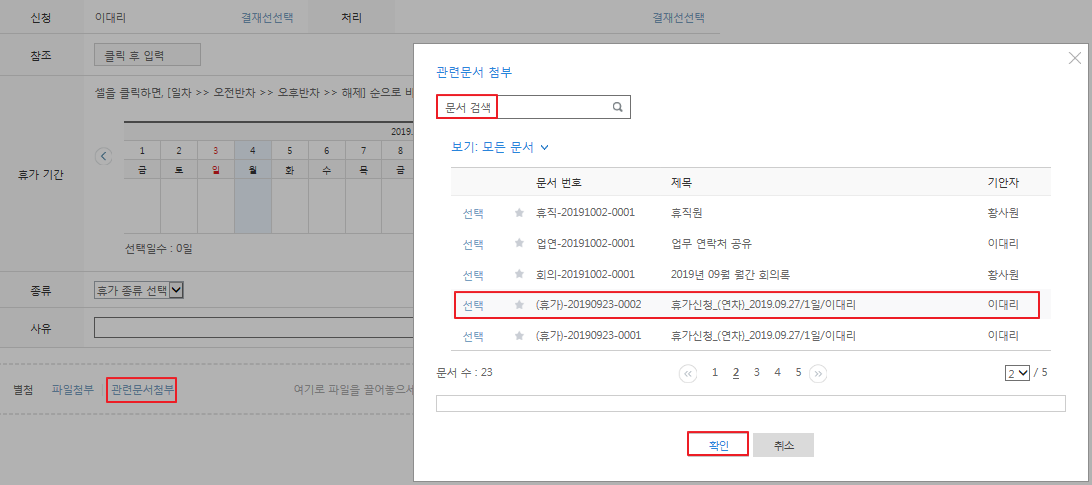1092x485 pixels.
Task: Jump to last page of document list
Action: (818, 373)
